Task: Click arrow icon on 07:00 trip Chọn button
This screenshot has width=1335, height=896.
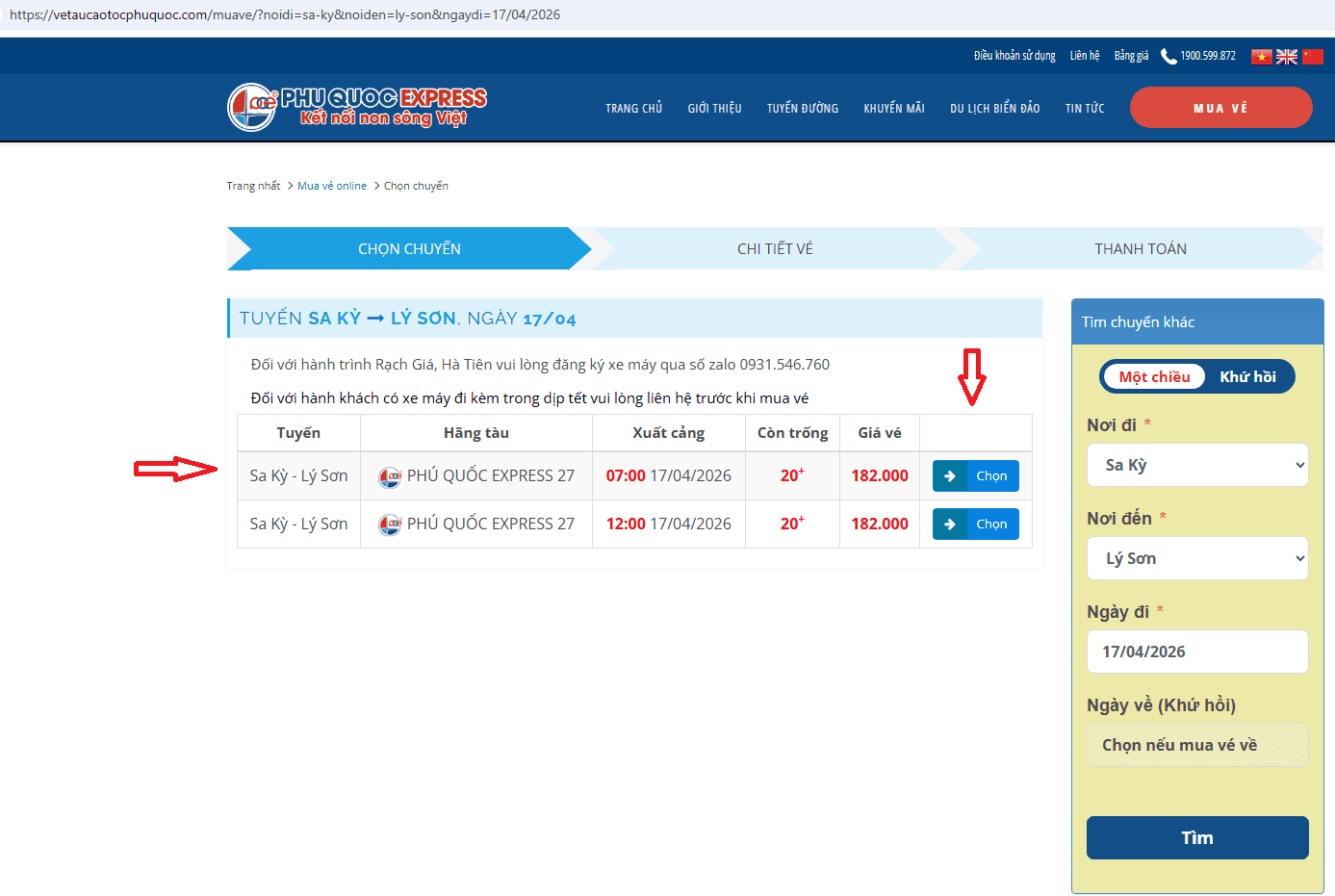Action: [949, 476]
